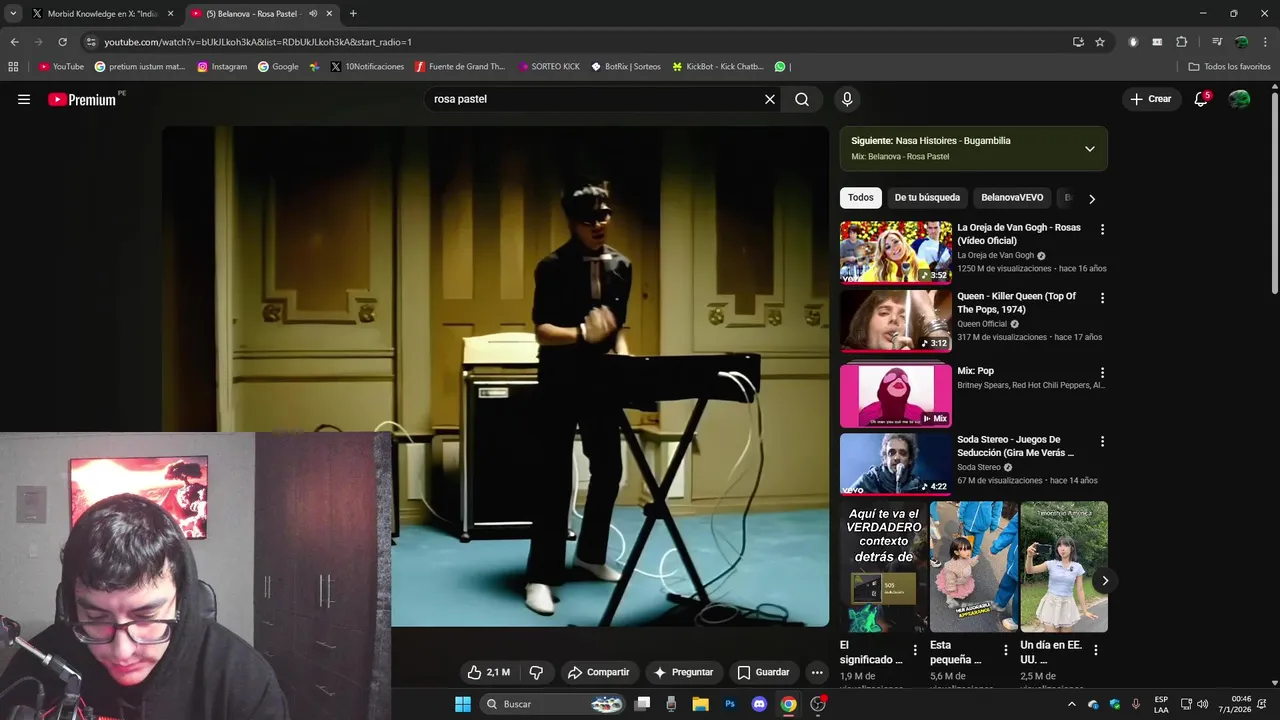Select the BelanovaVEVO chip
The image size is (1280, 720).
1012,198
